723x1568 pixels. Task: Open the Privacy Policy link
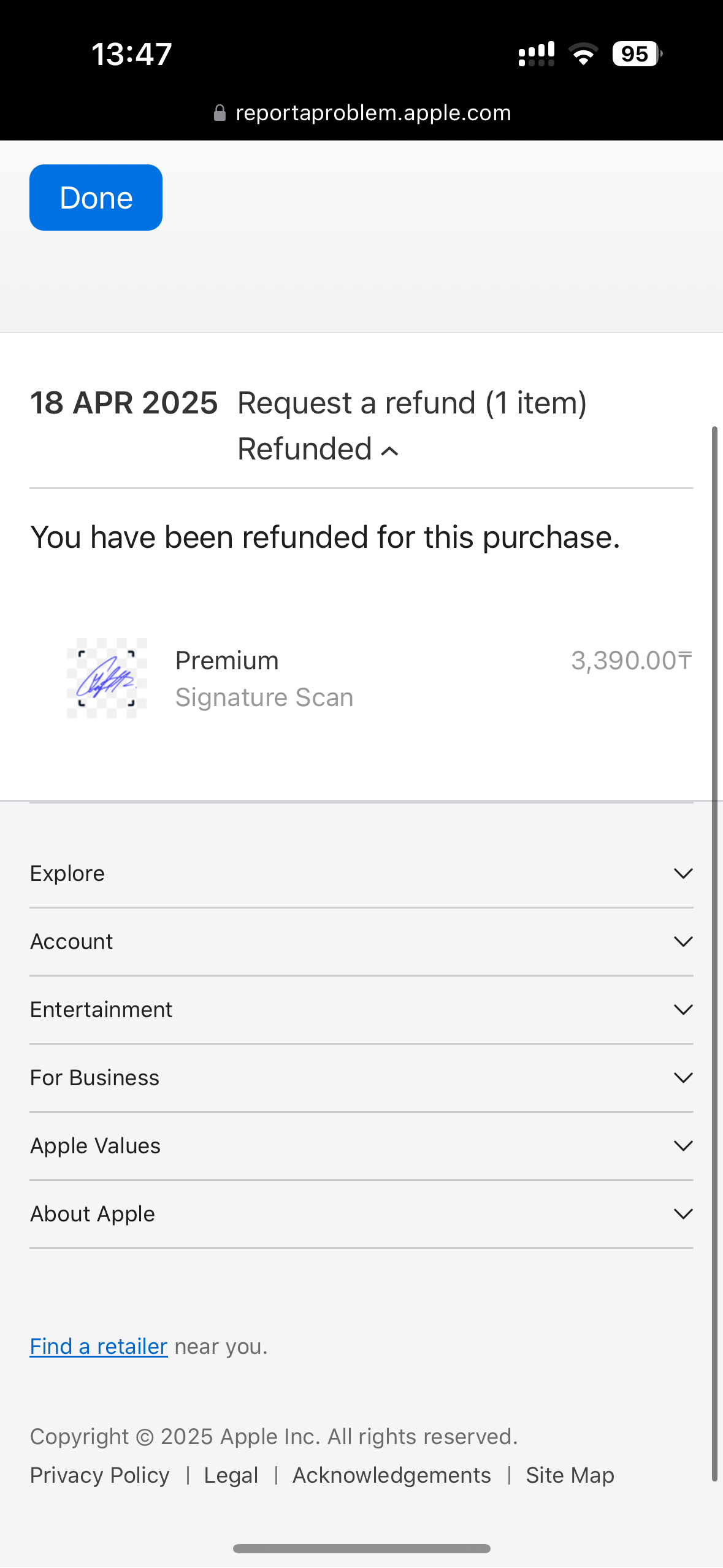click(100, 1475)
